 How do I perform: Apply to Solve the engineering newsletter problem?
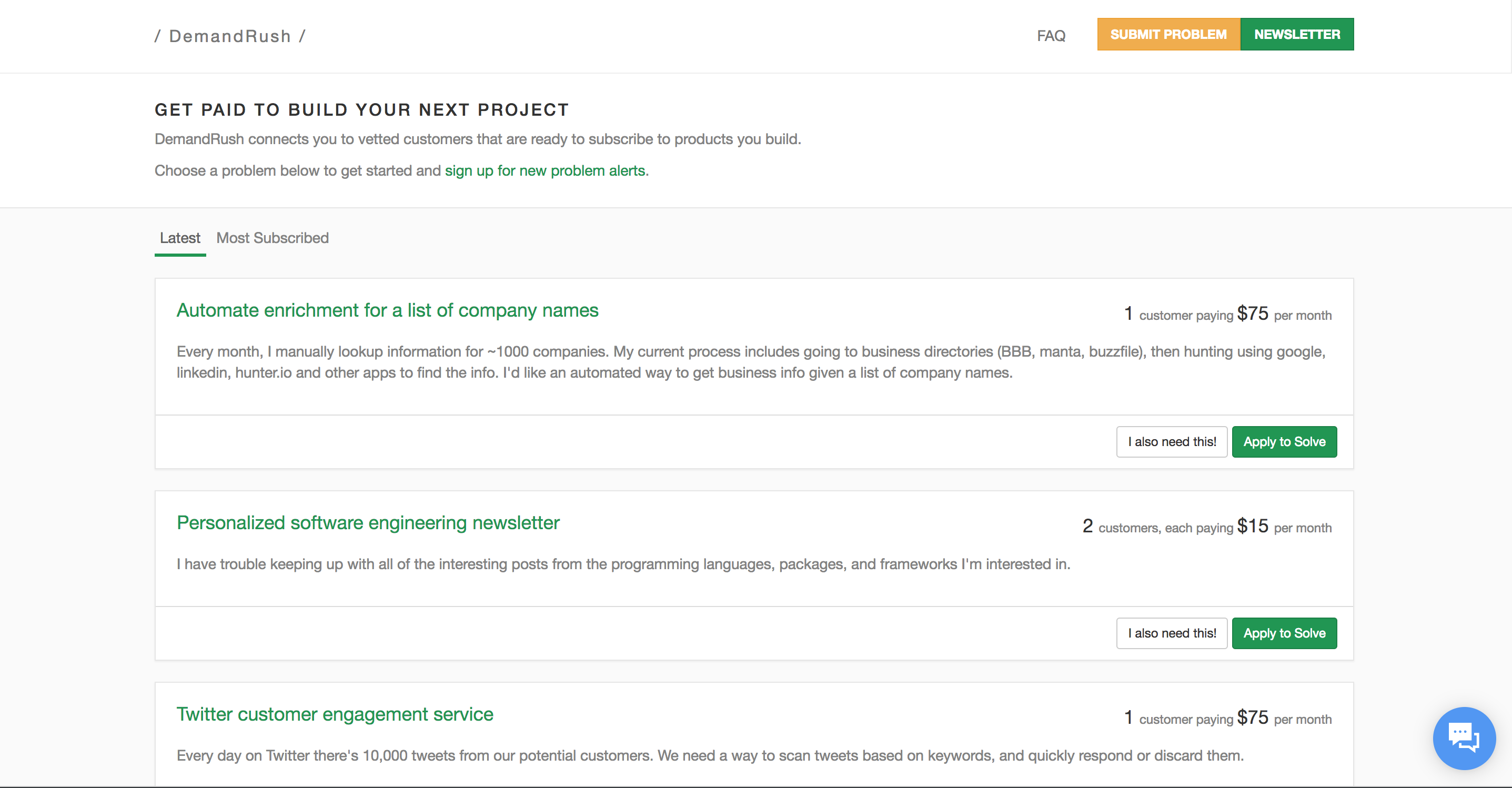(x=1284, y=633)
